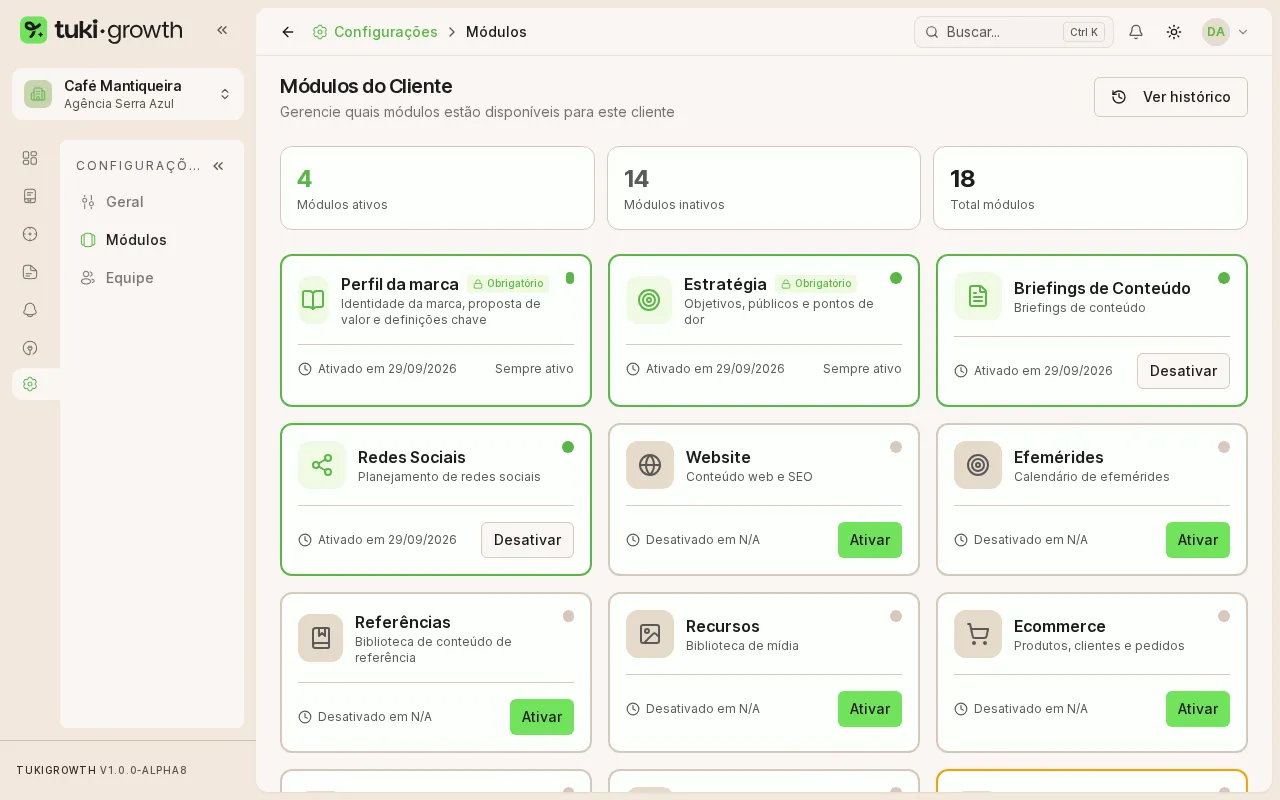Screen dimensions: 1280x800
Task: Open the settings gear in left sidebar
Action: tap(30, 384)
